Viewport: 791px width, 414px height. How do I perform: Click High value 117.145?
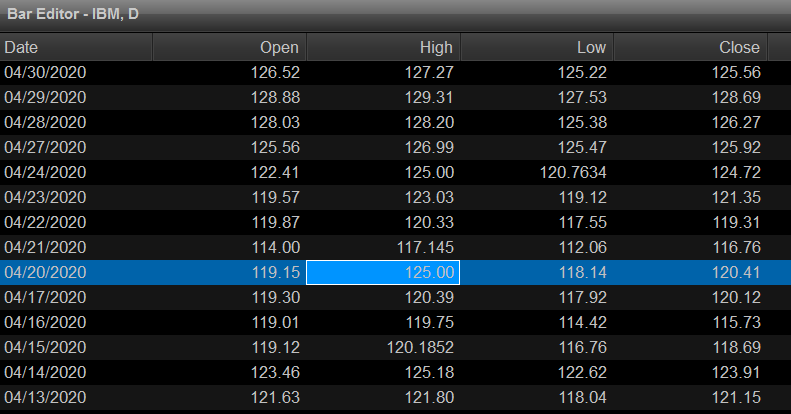[x=425, y=247]
